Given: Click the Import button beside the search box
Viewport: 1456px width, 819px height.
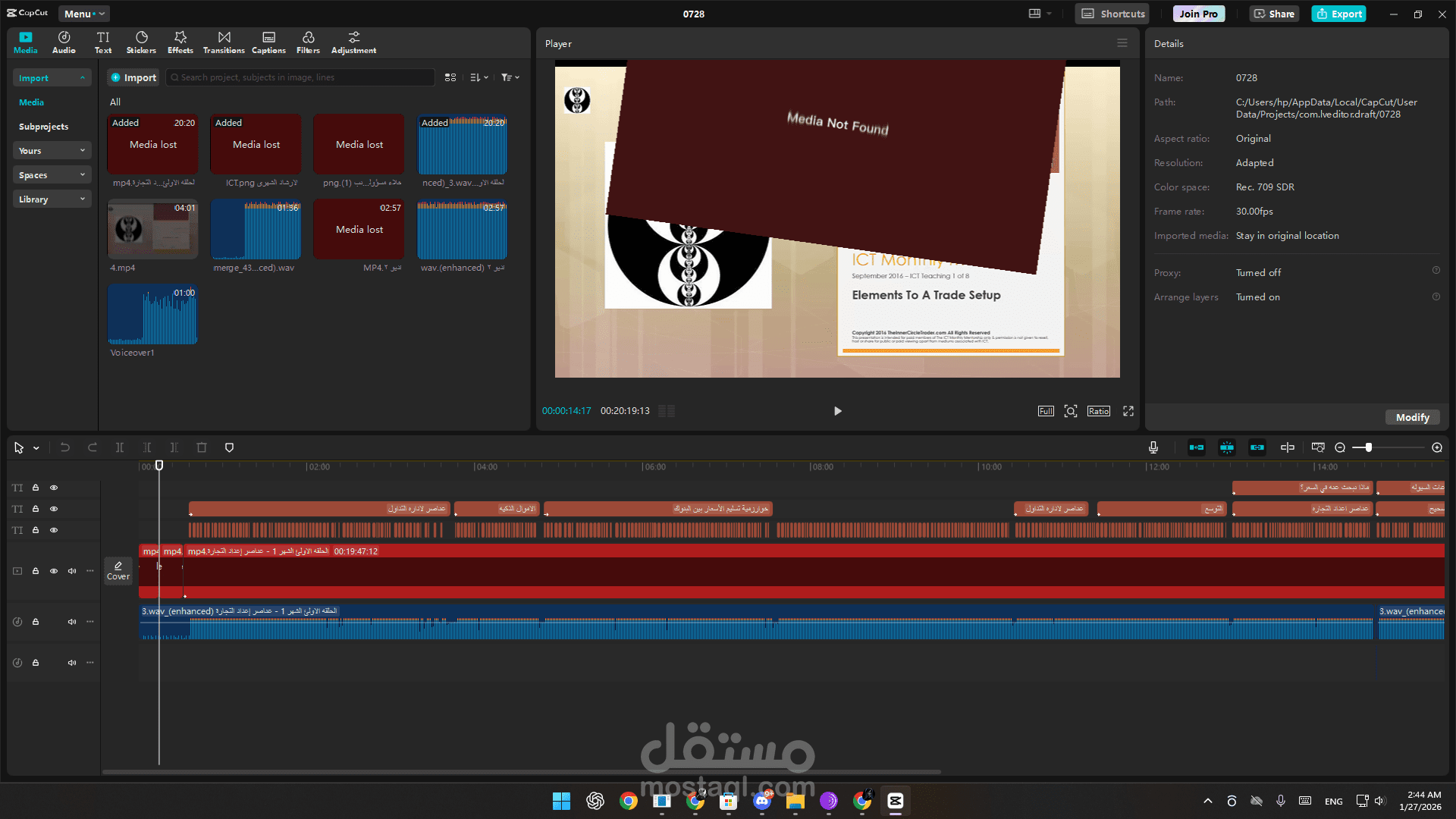Looking at the screenshot, I should pyautogui.click(x=133, y=77).
